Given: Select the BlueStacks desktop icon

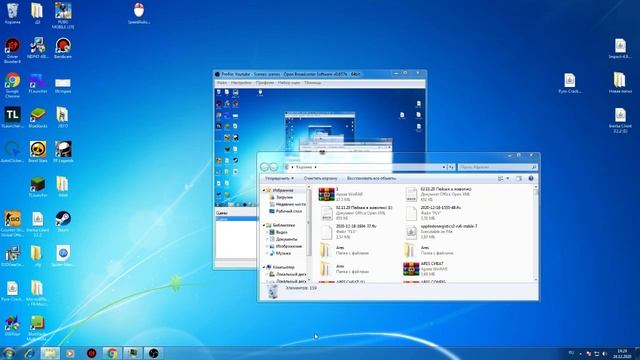Looking at the screenshot, I should pos(38,118).
